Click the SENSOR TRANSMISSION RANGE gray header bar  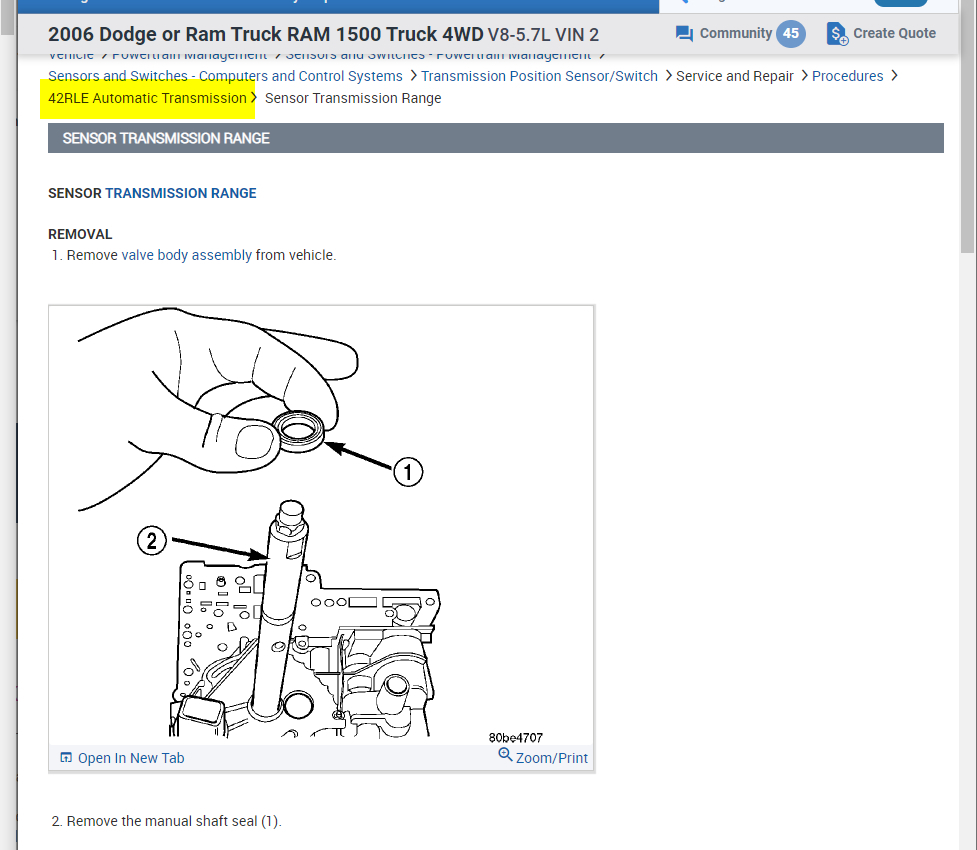[x=495, y=138]
